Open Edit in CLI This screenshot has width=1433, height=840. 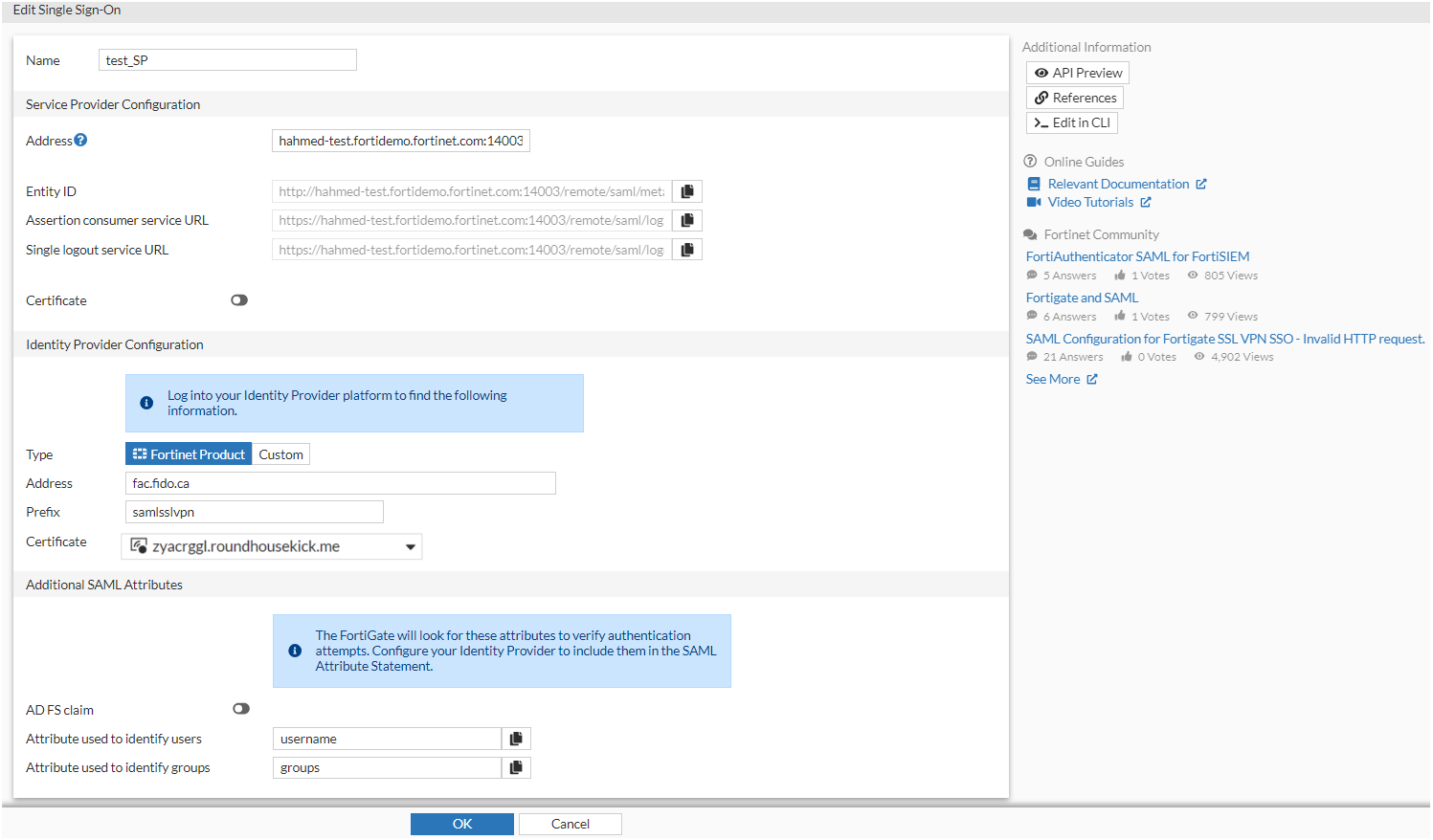click(1071, 122)
